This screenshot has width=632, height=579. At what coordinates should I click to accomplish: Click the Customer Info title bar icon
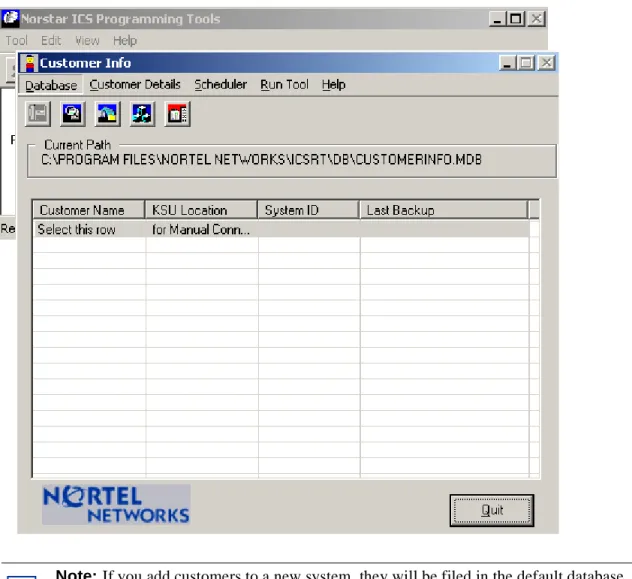coord(29,63)
